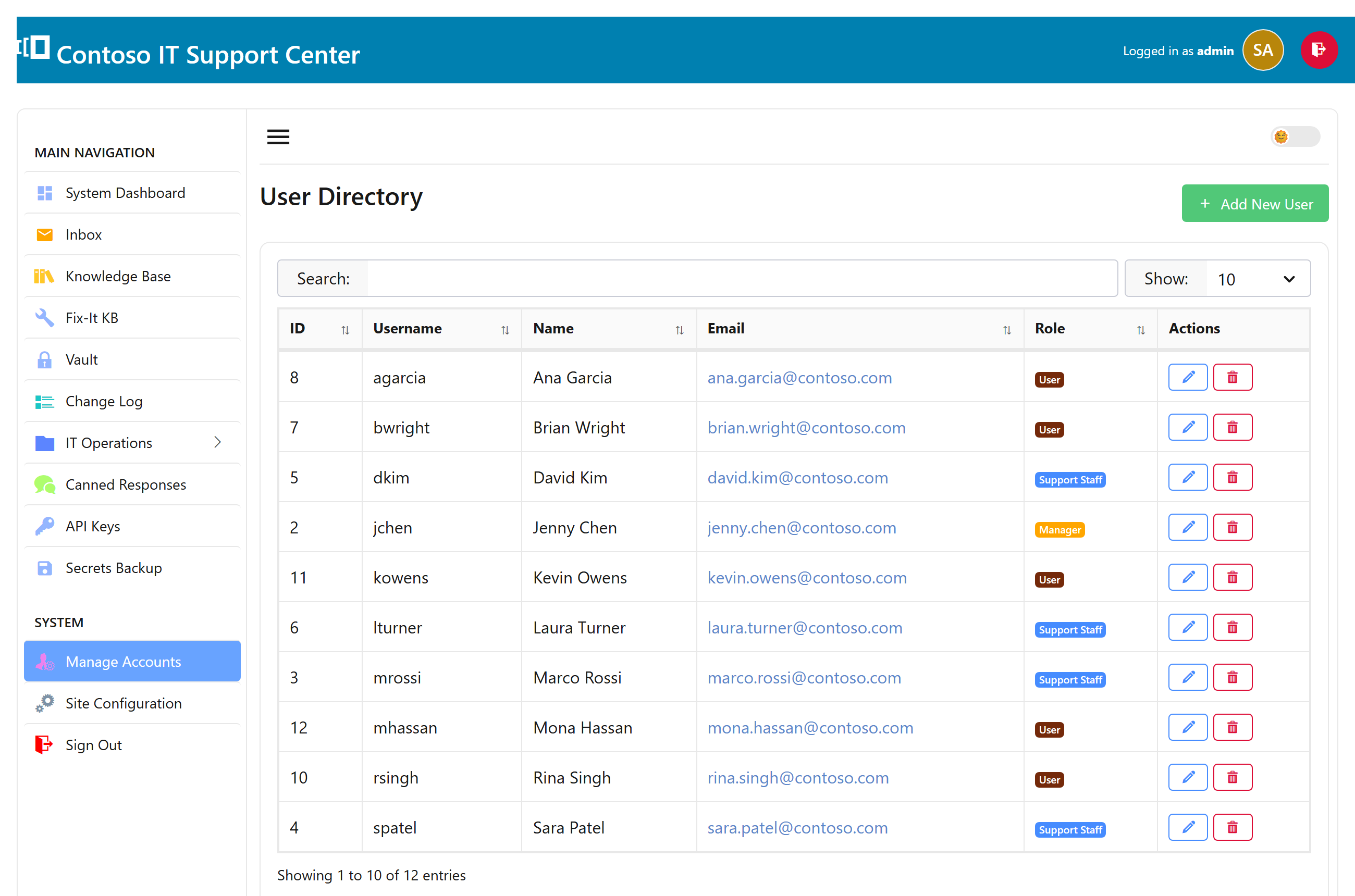Open Canned Responses page
The height and width of the screenshot is (896, 1355).
(x=132, y=484)
